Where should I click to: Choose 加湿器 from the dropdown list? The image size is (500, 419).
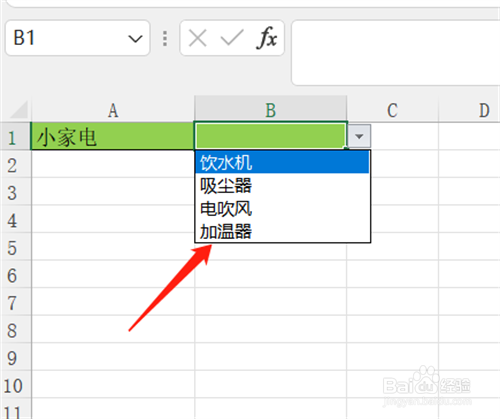tap(282, 231)
